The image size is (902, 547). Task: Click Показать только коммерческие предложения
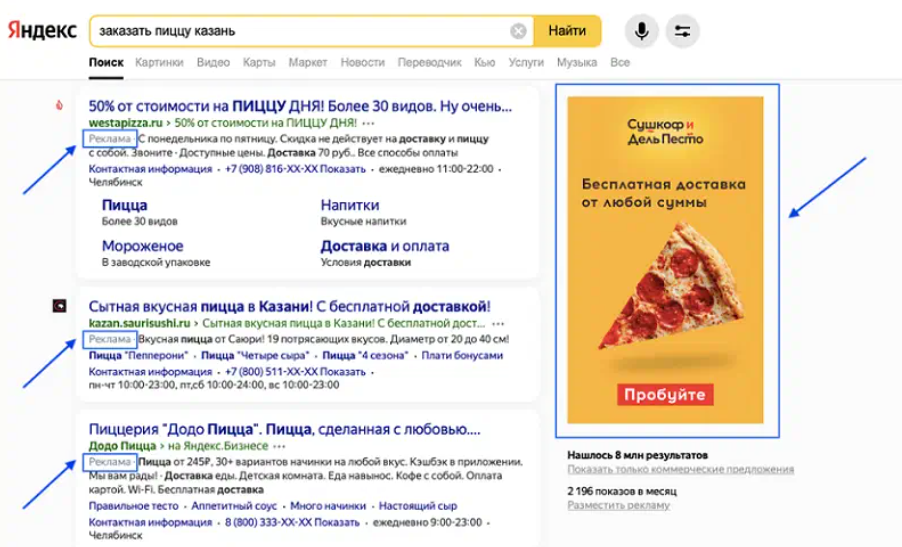tap(681, 469)
